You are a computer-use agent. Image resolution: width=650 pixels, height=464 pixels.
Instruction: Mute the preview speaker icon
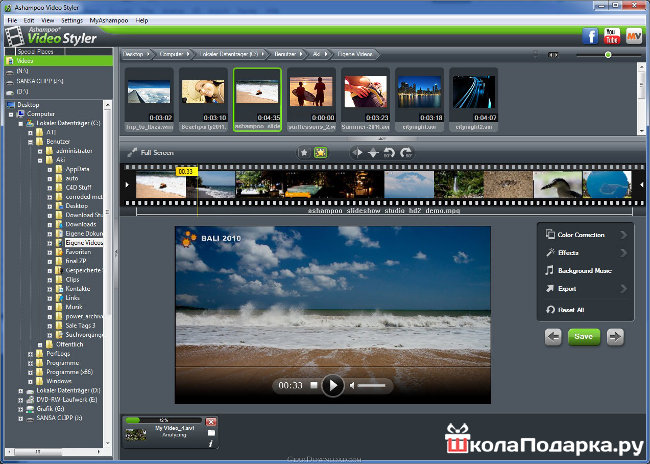(x=352, y=385)
